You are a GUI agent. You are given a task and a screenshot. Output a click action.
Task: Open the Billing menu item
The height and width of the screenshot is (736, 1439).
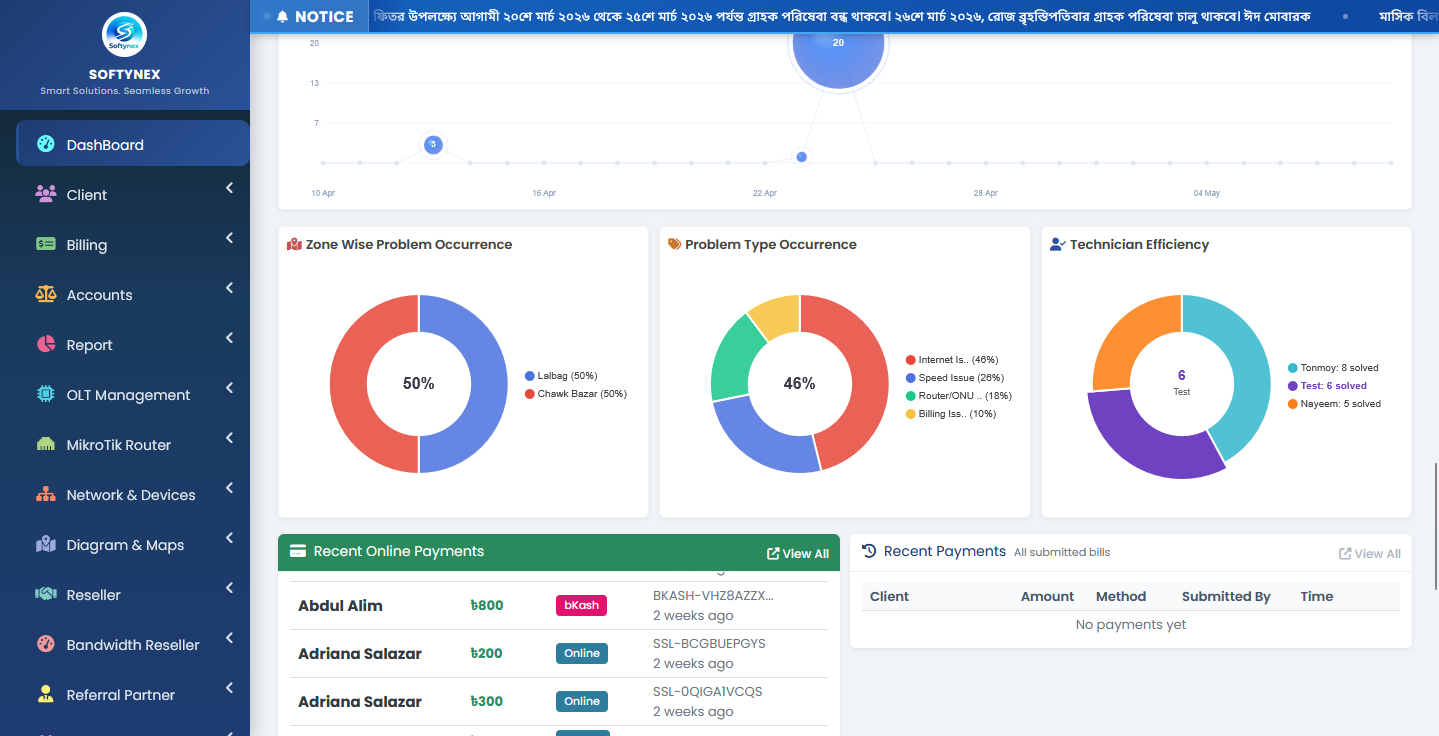point(133,244)
